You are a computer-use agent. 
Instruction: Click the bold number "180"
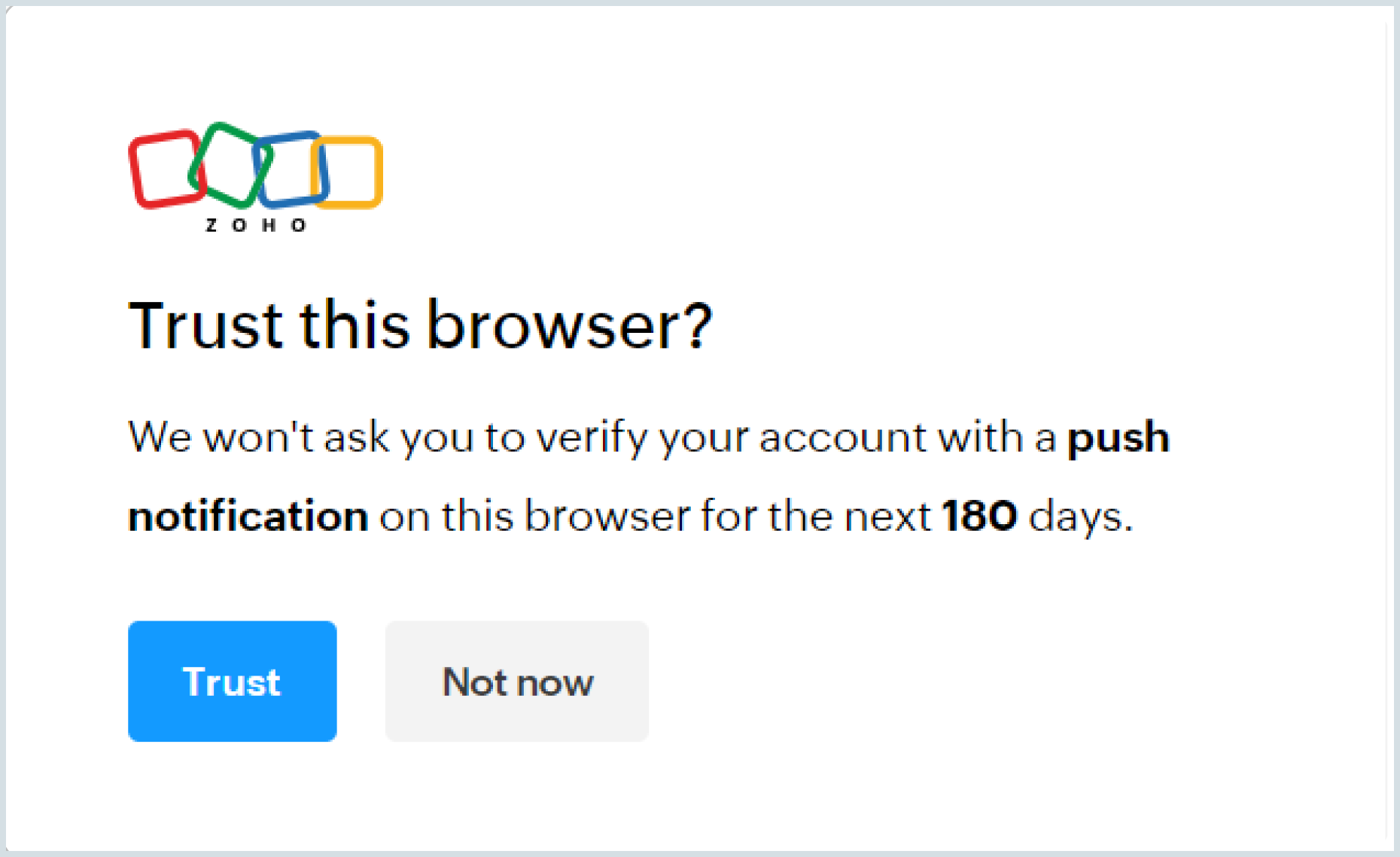[x=980, y=517]
